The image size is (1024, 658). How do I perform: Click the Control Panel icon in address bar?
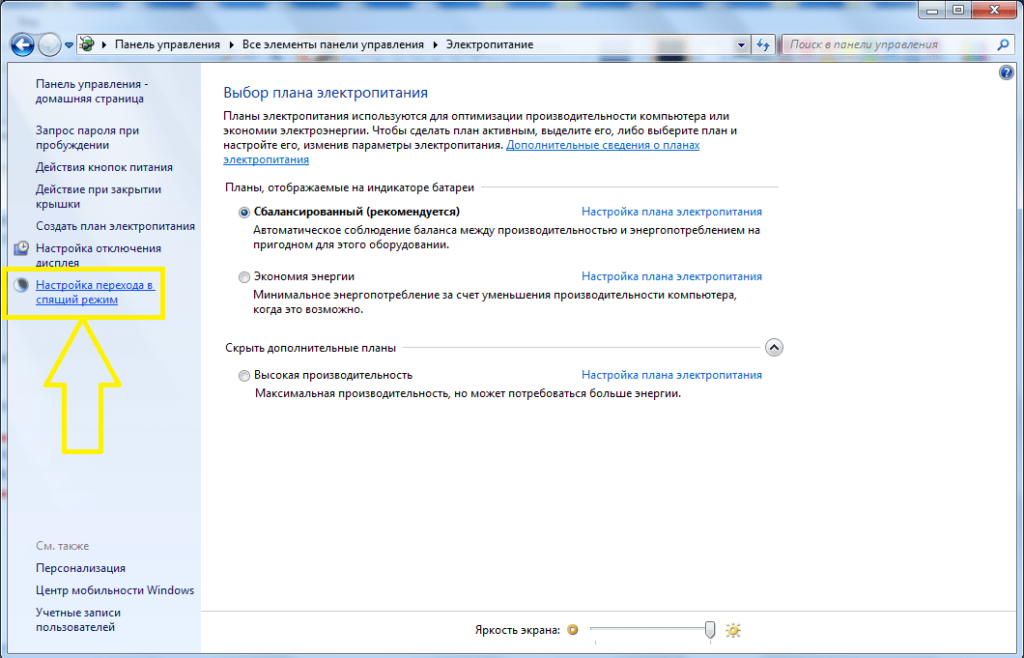(x=86, y=44)
